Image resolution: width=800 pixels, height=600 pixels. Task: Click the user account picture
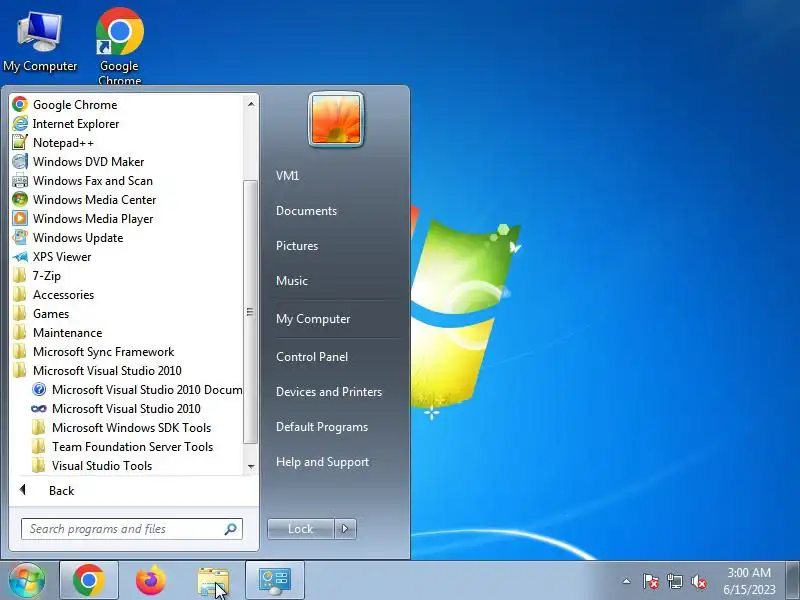(x=336, y=119)
